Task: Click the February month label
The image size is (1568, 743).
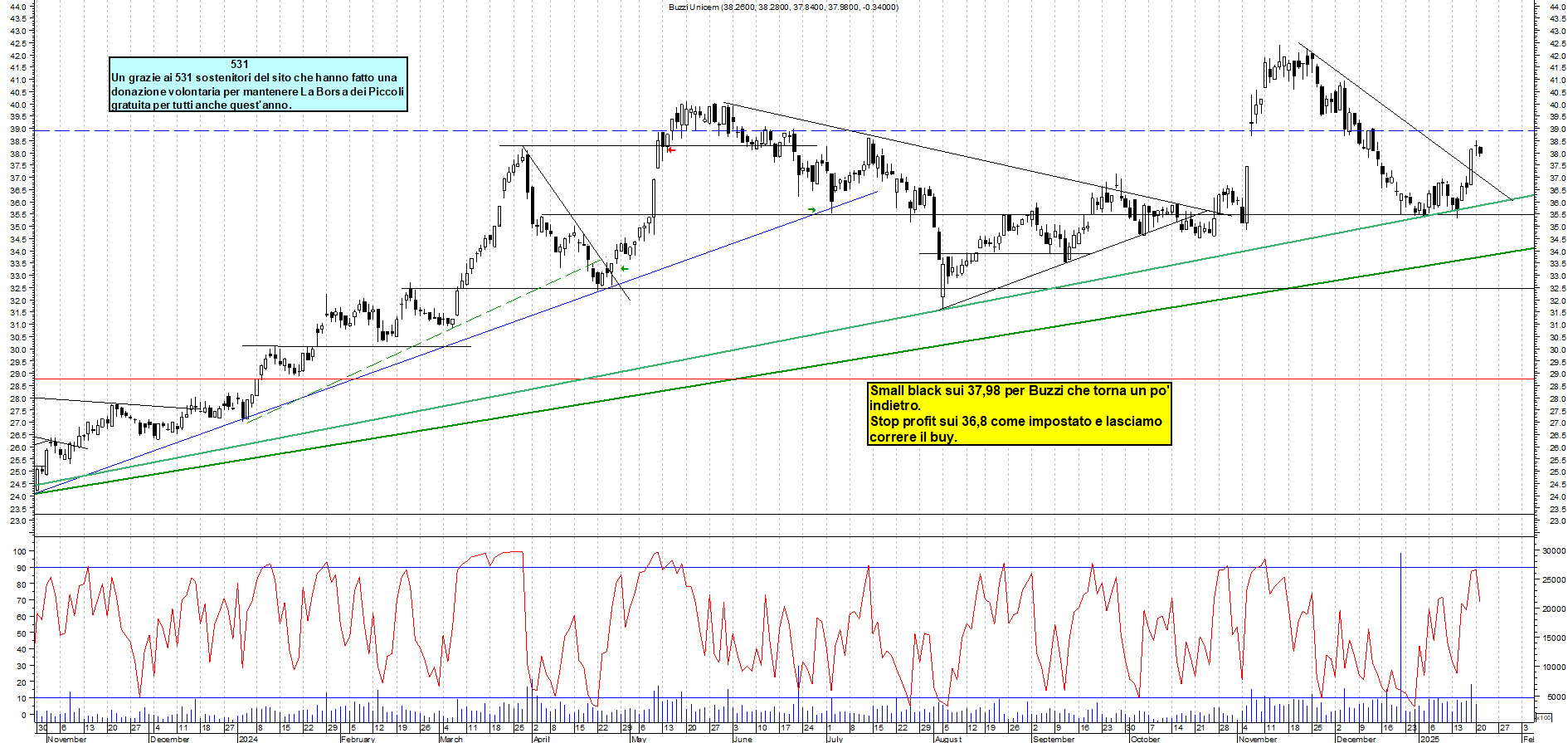Action: coord(358,739)
